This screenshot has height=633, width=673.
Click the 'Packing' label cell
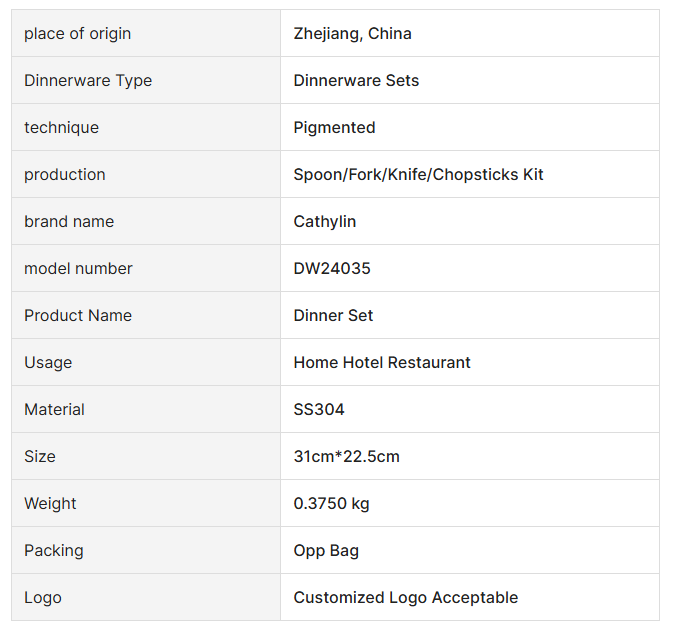click(x=54, y=551)
